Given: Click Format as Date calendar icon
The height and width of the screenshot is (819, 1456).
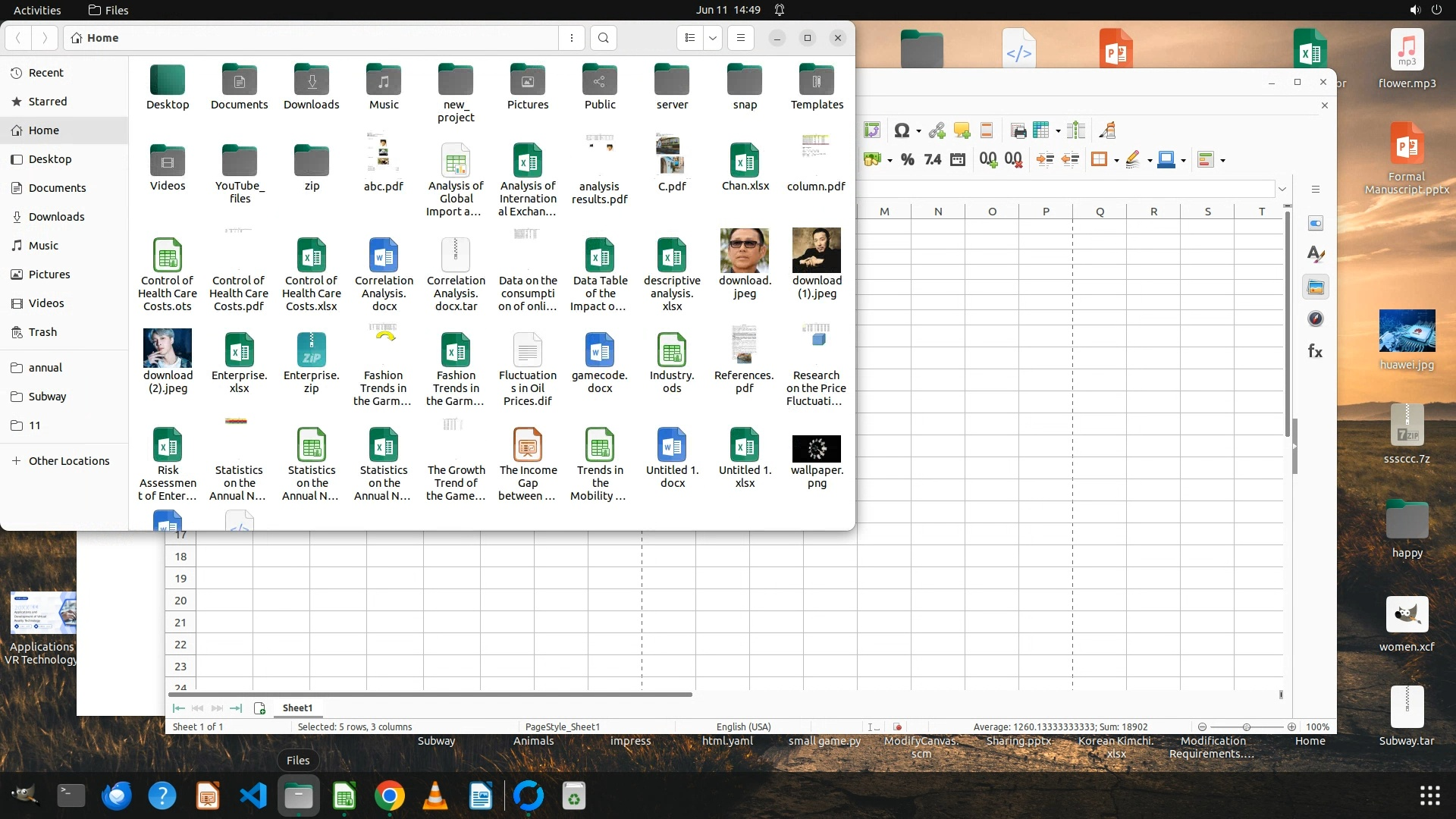Looking at the screenshot, I should (958, 159).
